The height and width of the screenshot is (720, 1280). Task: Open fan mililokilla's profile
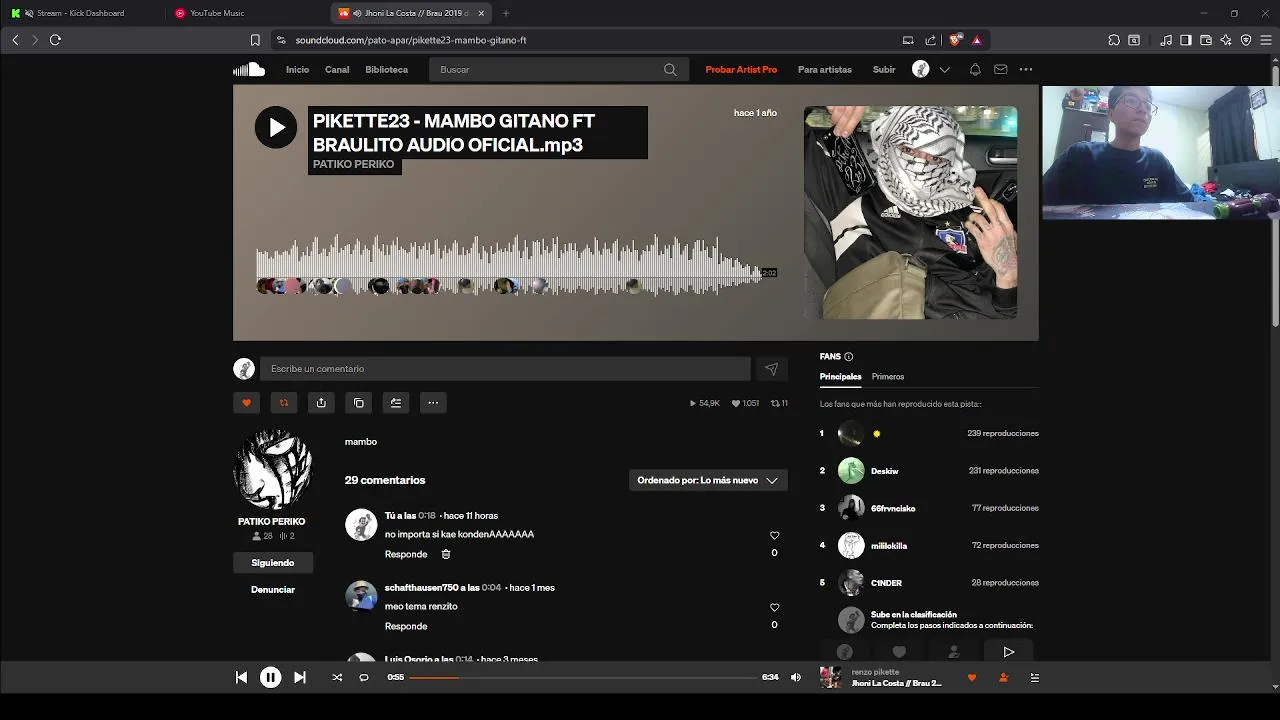(889, 546)
